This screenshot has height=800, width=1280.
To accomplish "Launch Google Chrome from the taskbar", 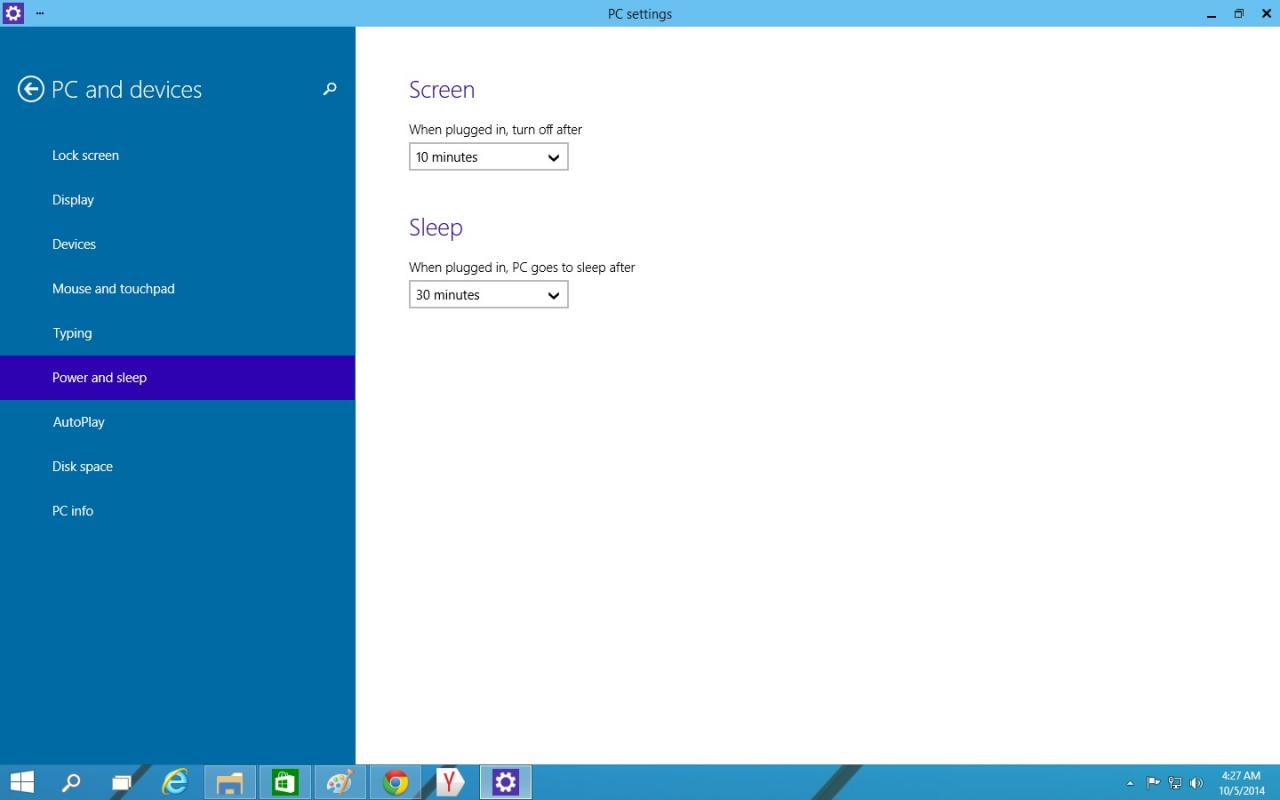I will pos(396,782).
